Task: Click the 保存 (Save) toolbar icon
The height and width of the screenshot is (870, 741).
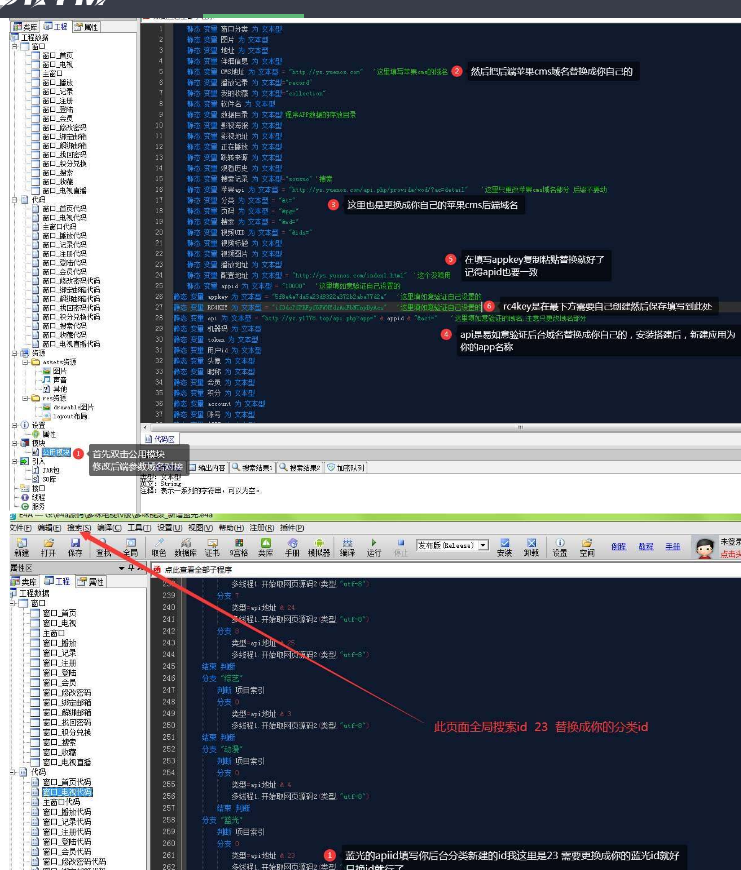Action: [75, 545]
